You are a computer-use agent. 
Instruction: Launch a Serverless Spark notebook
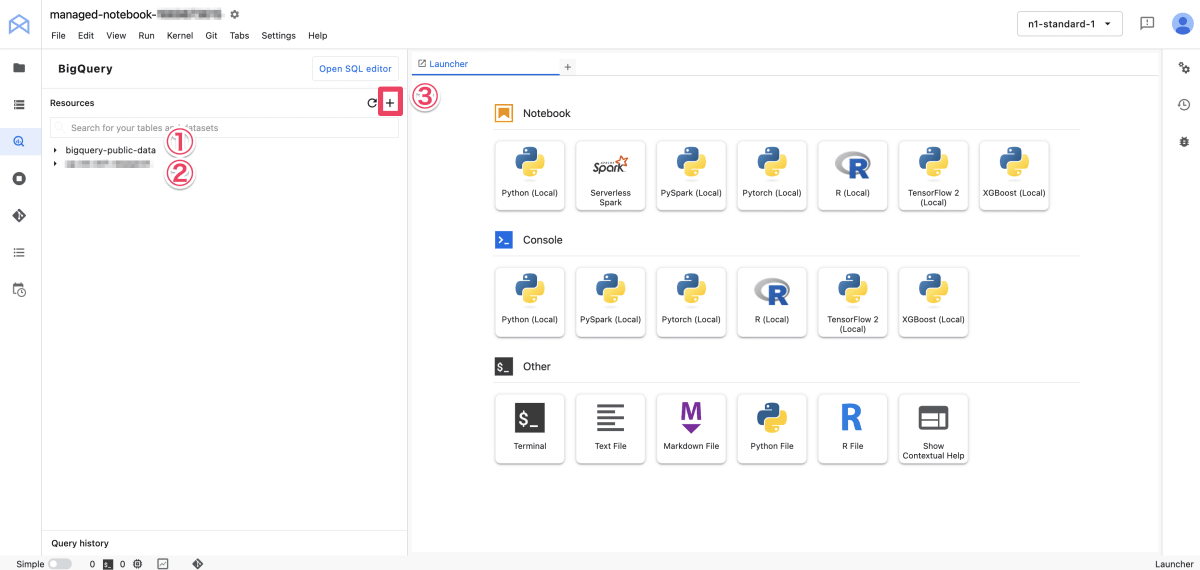[610, 175]
